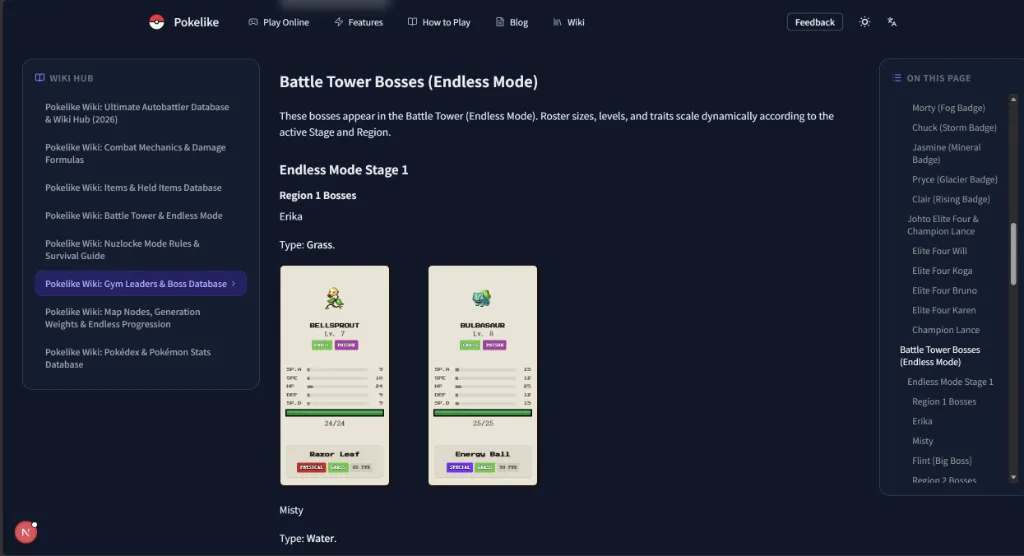This screenshot has width=1024, height=556.
Task: Click the On This Page list icon
Action: [x=897, y=78]
